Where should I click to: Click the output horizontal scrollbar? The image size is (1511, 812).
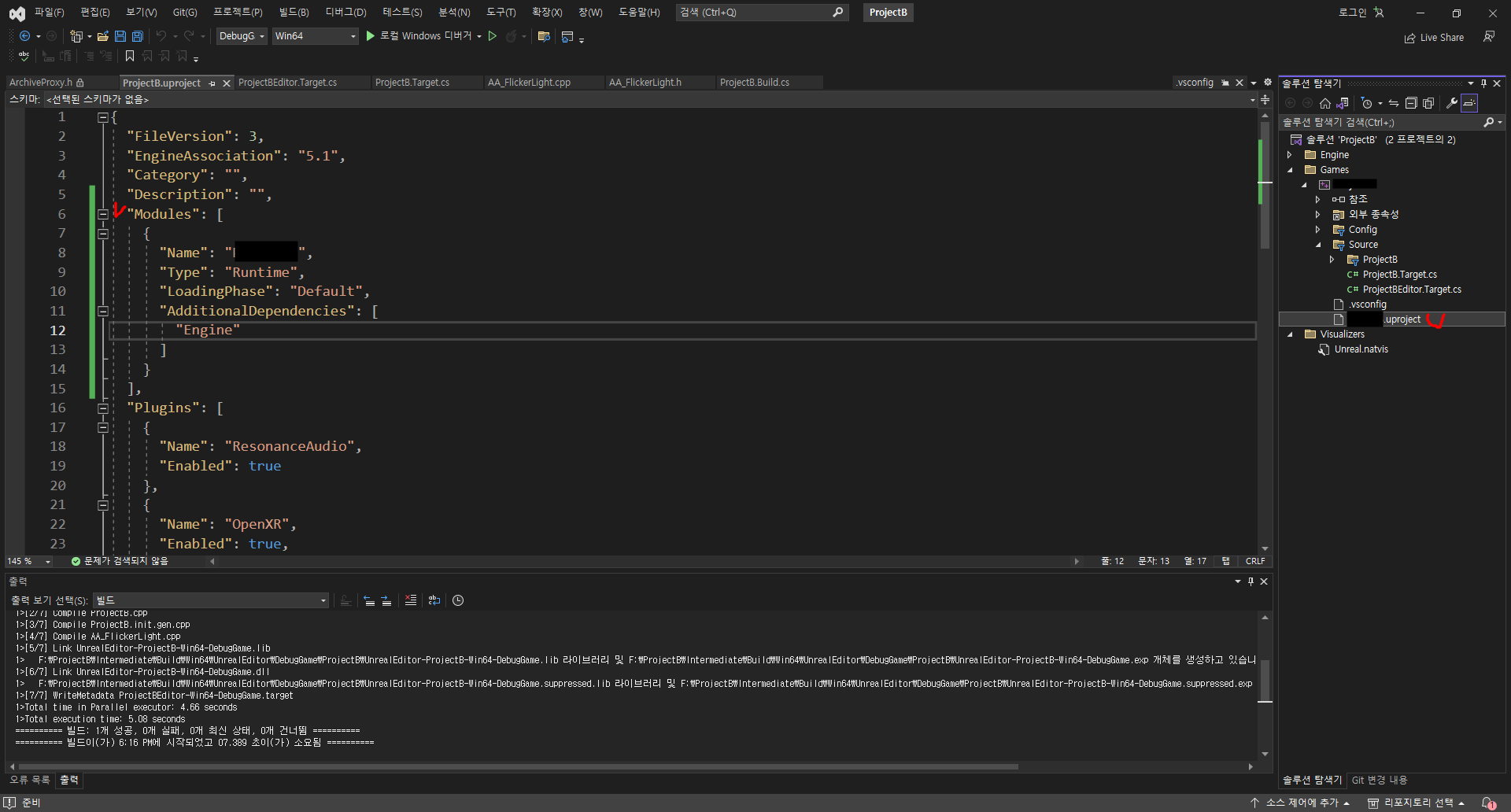[x=518, y=766]
